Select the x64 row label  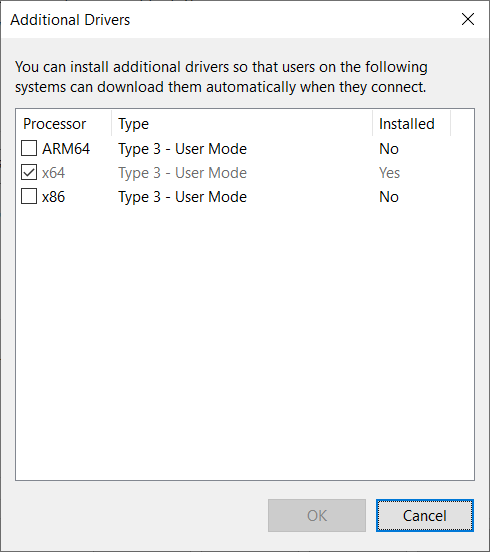(x=54, y=173)
